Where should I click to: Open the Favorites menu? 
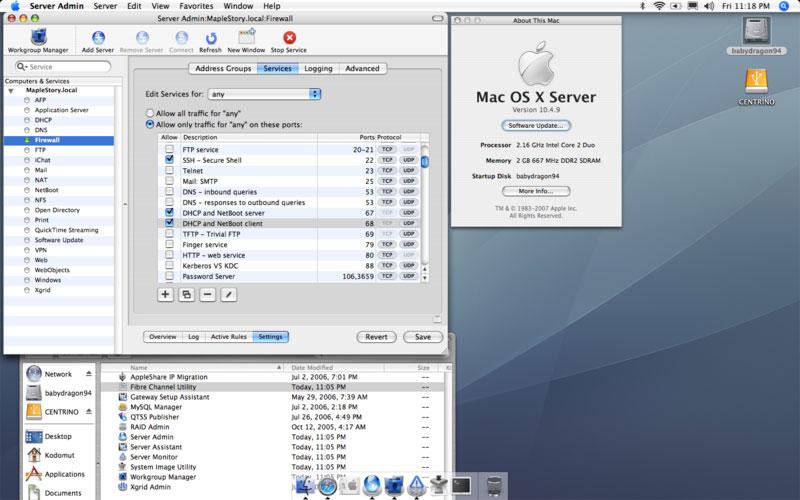click(x=196, y=6)
